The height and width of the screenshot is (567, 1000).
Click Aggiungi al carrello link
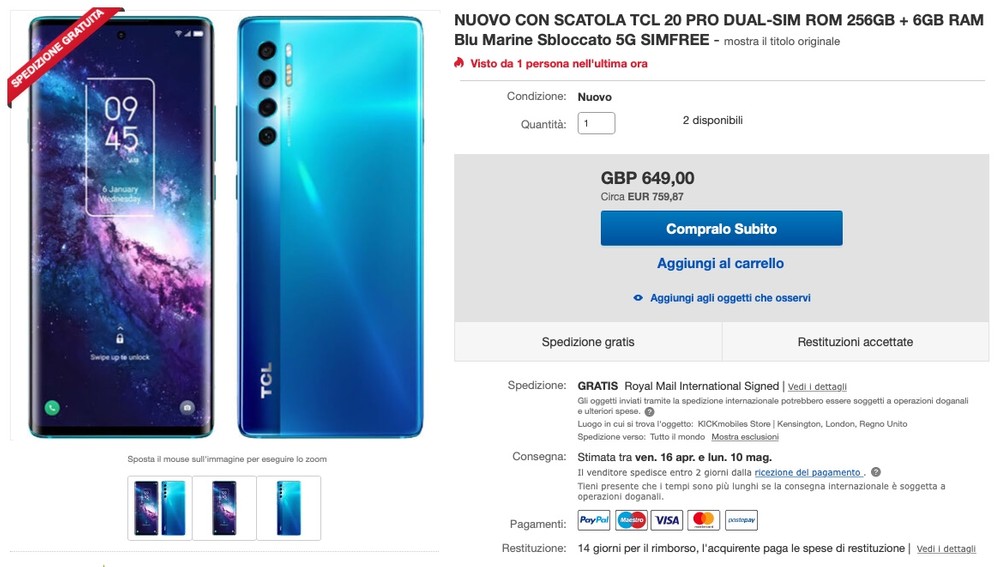pos(721,263)
